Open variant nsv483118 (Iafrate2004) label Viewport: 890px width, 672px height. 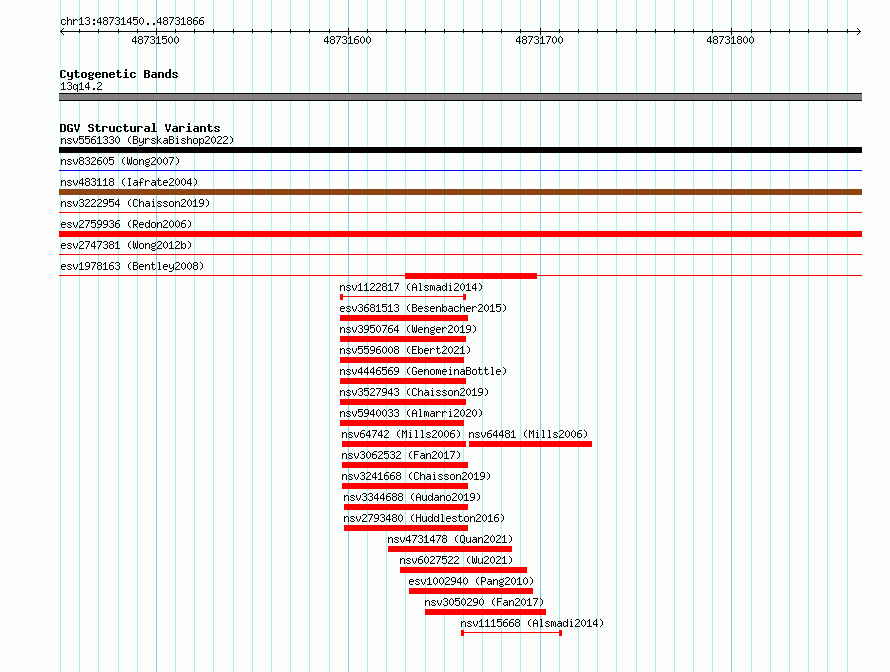click(x=129, y=182)
